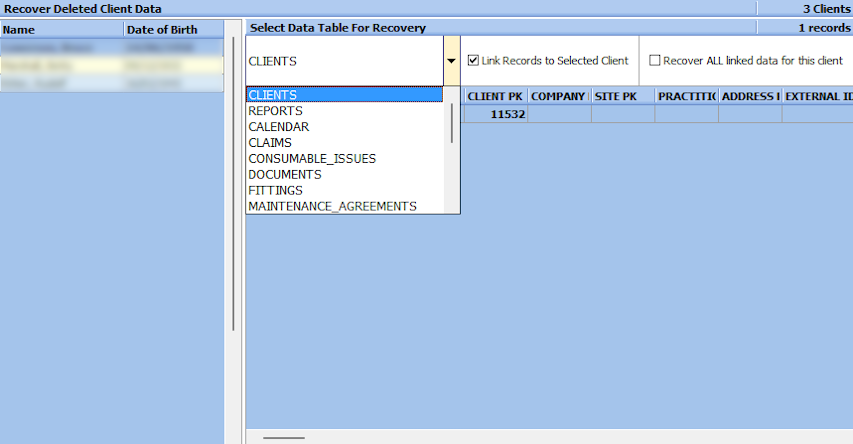Viewport: 853px width, 444px height.
Task: Click the COMPANY column header
Action: [x=560, y=96]
